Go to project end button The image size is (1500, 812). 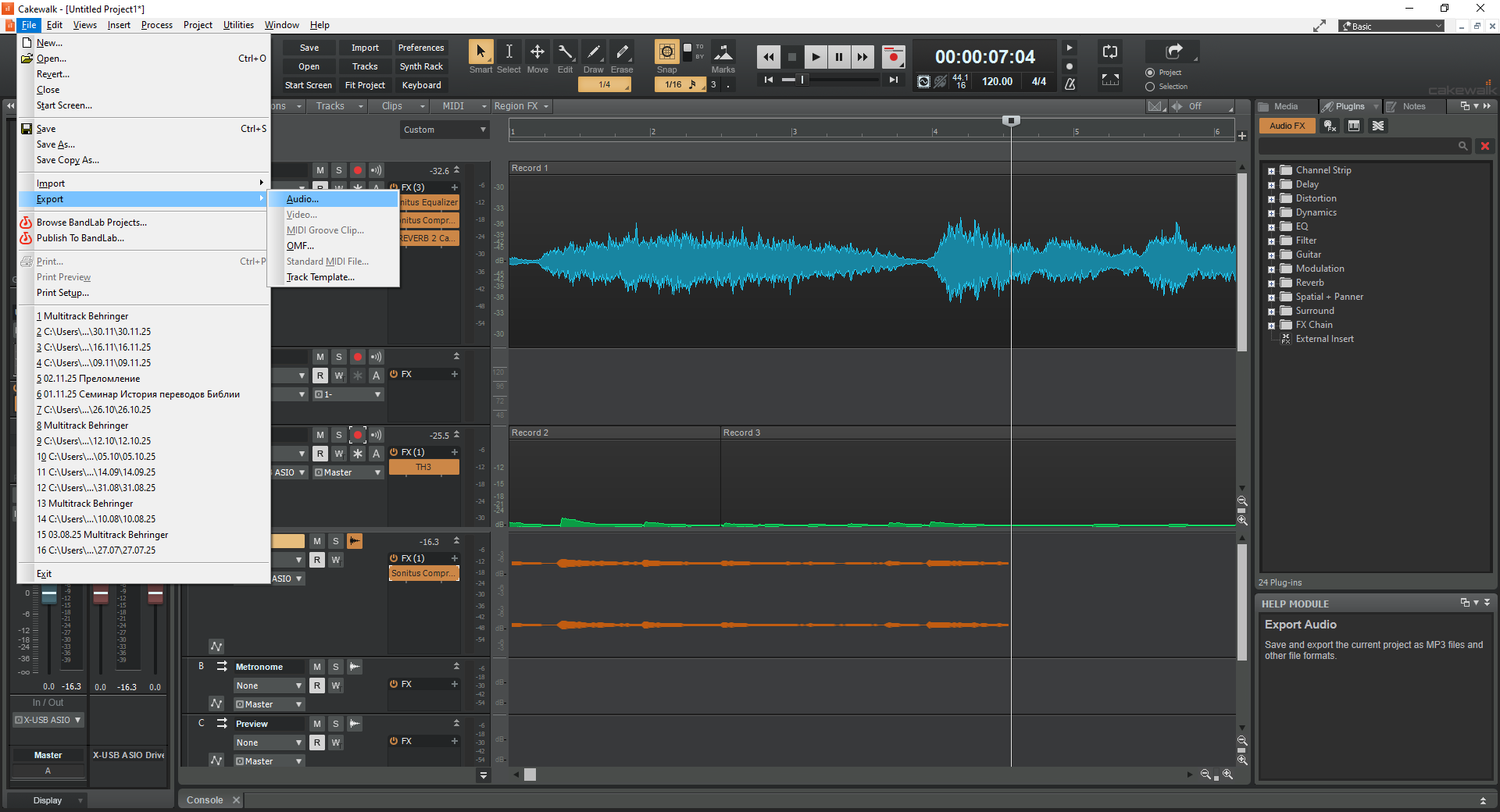(894, 80)
